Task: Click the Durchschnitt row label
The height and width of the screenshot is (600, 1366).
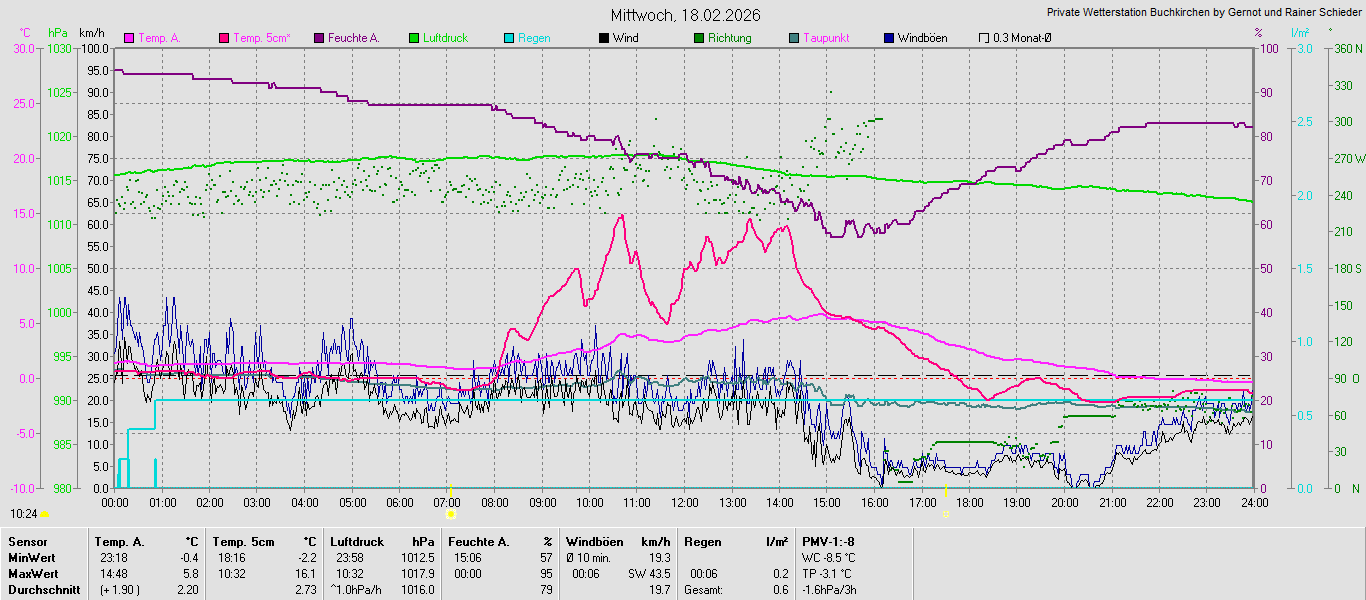Action: pos(44,590)
